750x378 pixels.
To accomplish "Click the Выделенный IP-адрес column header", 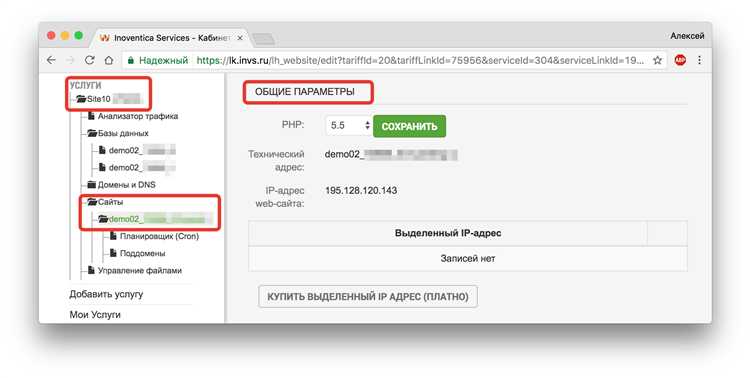I will (448, 233).
